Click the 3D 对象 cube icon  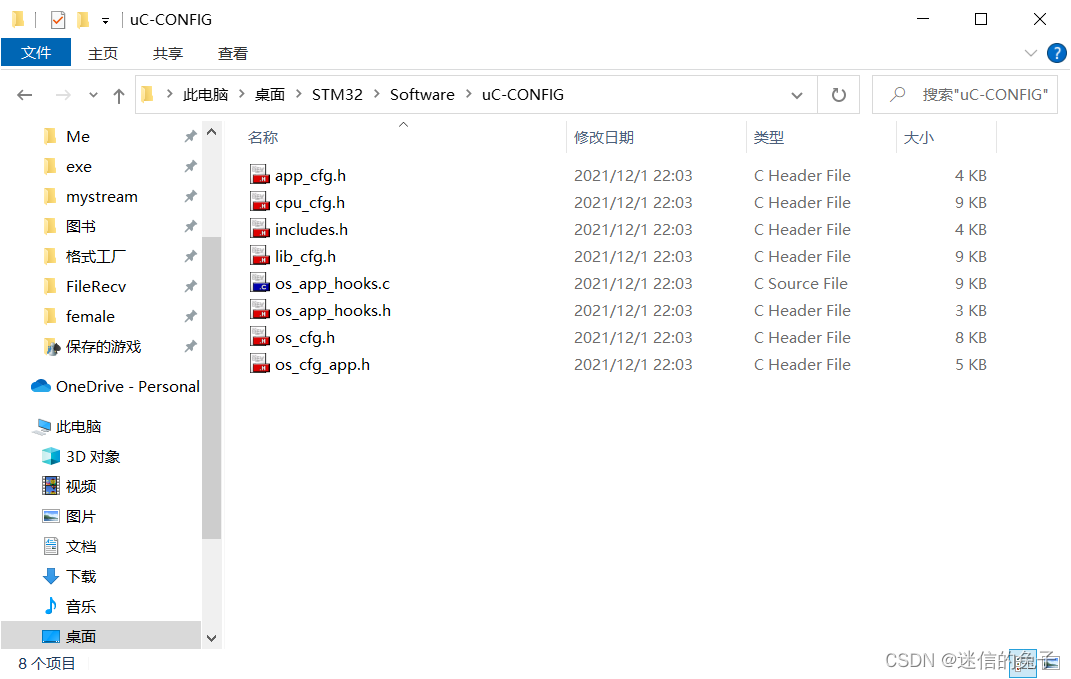51,456
